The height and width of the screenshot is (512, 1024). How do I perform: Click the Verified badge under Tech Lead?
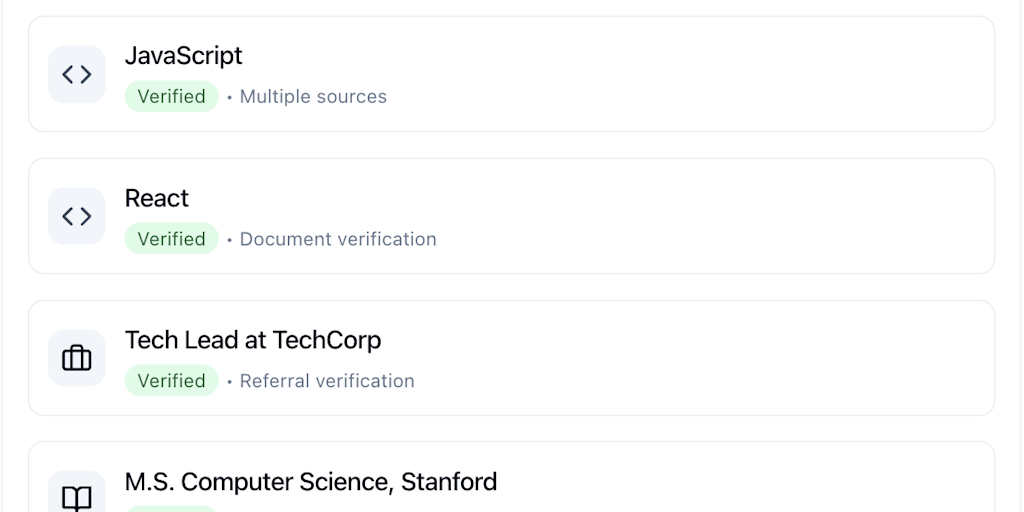coord(171,381)
